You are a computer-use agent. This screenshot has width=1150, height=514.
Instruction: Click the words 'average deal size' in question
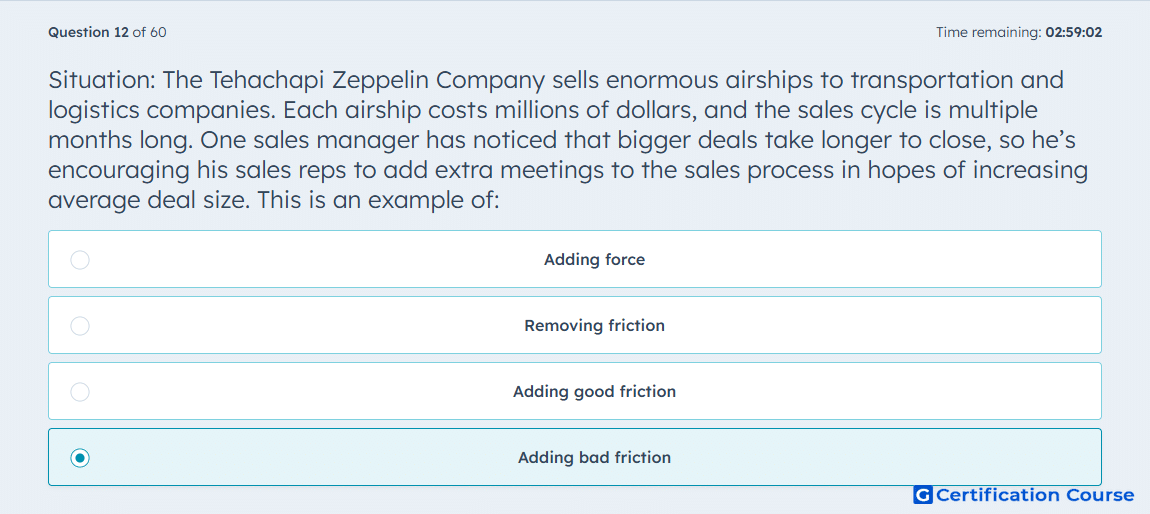[x=150, y=200]
